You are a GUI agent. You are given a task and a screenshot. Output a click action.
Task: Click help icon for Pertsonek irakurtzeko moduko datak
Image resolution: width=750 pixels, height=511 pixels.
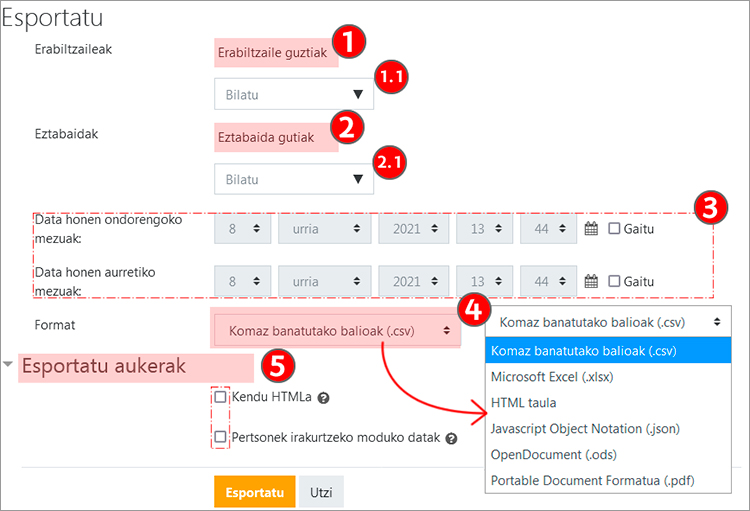tap(451, 438)
